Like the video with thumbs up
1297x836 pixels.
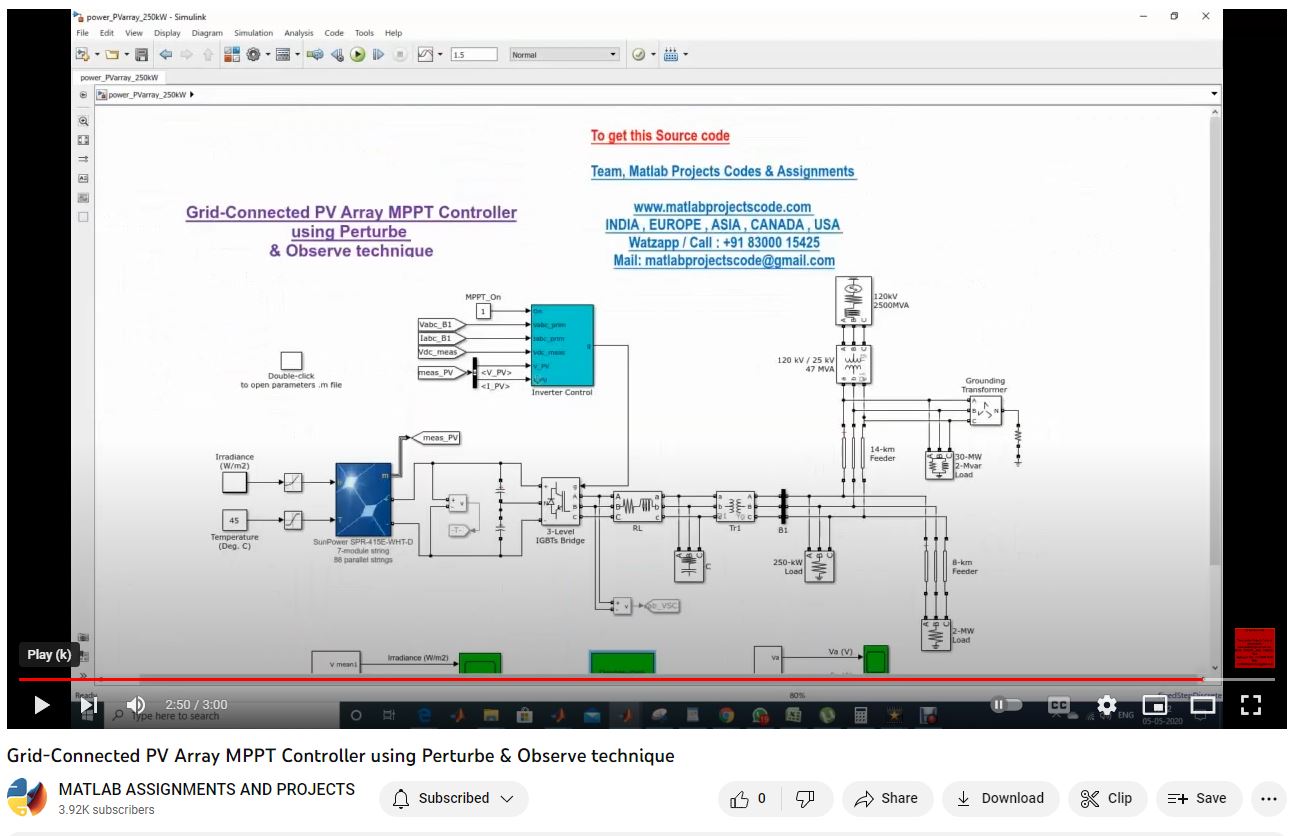point(751,798)
